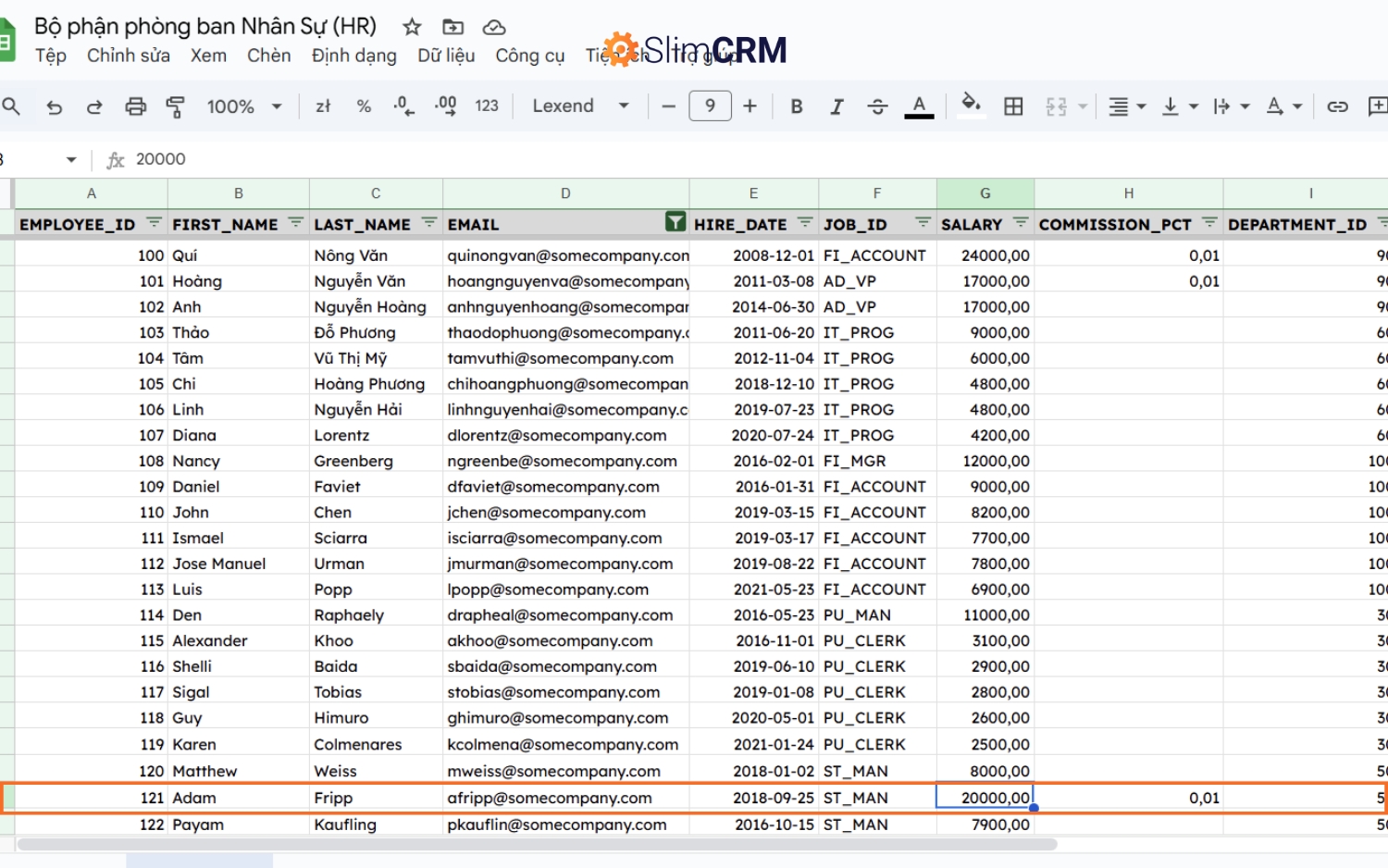Click the undo arrow
Image resolution: width=1388 pixels, height=868 pixels.
coord(55,105)
